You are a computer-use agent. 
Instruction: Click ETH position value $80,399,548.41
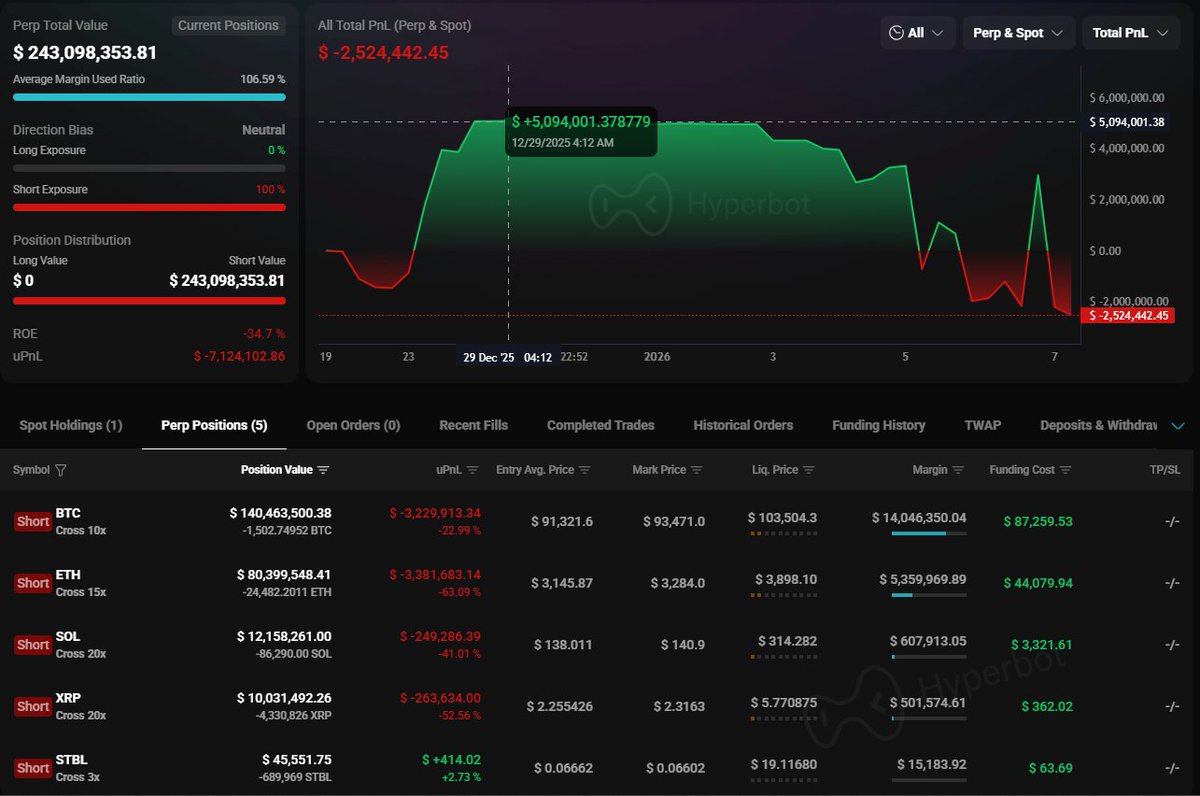[284, 575]
